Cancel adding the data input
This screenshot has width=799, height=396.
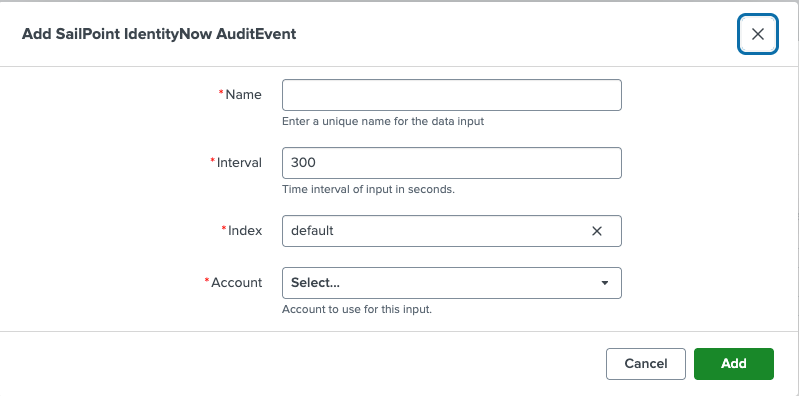[x=646, y=363]
